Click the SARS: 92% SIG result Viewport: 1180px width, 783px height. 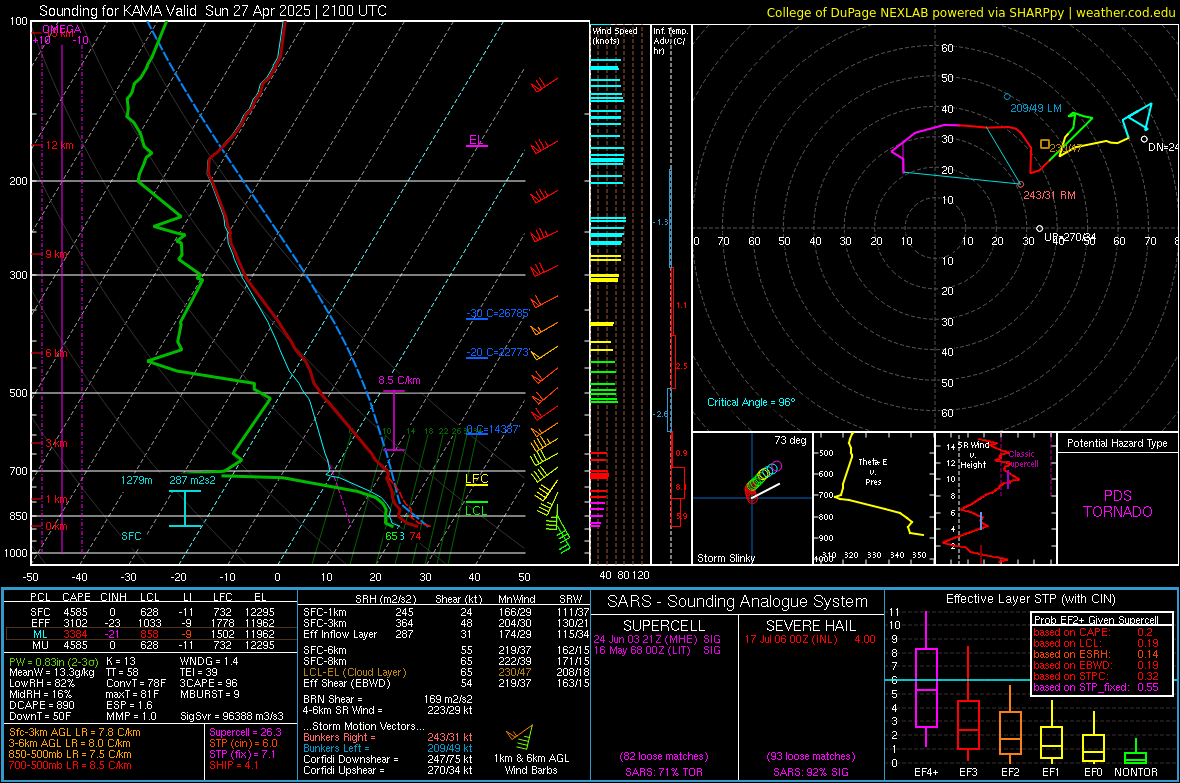coord(810,772)
